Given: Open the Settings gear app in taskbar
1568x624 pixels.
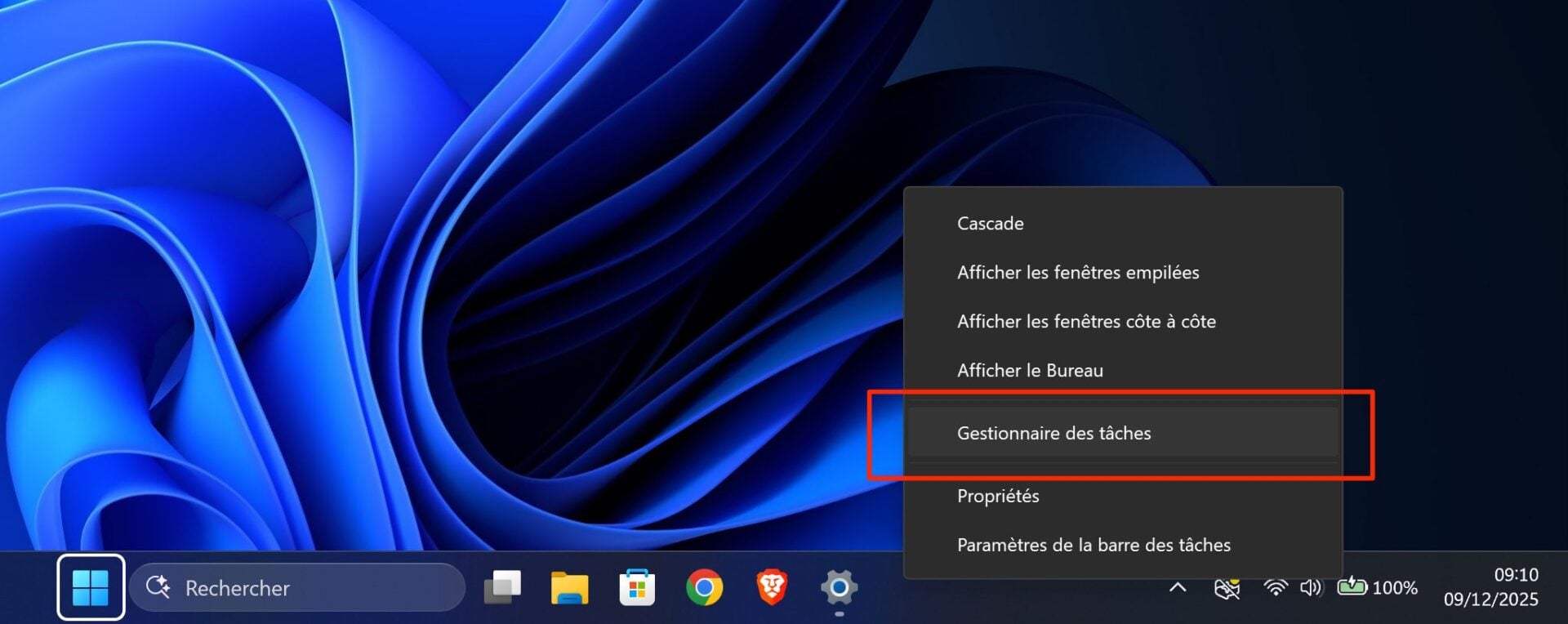Looking at the screenshot, I should 839,587.
